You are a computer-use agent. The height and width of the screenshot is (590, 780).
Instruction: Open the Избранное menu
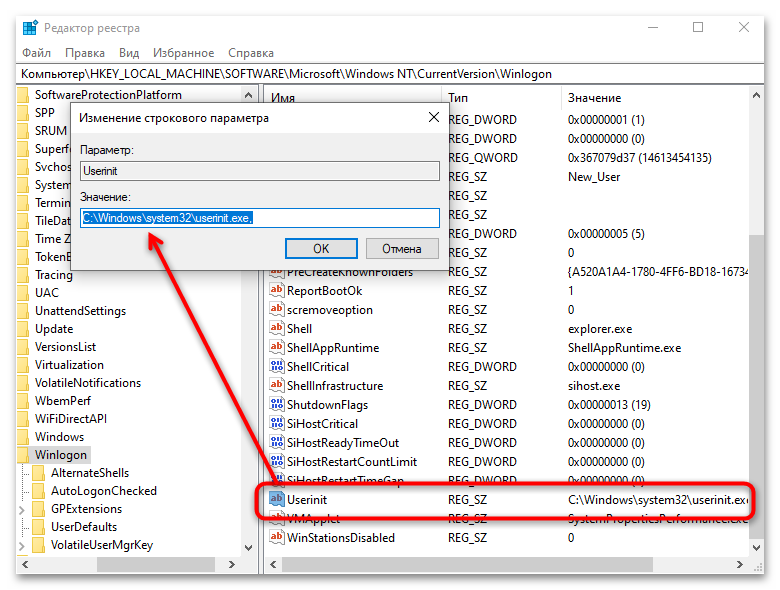(x=183, y=53)
